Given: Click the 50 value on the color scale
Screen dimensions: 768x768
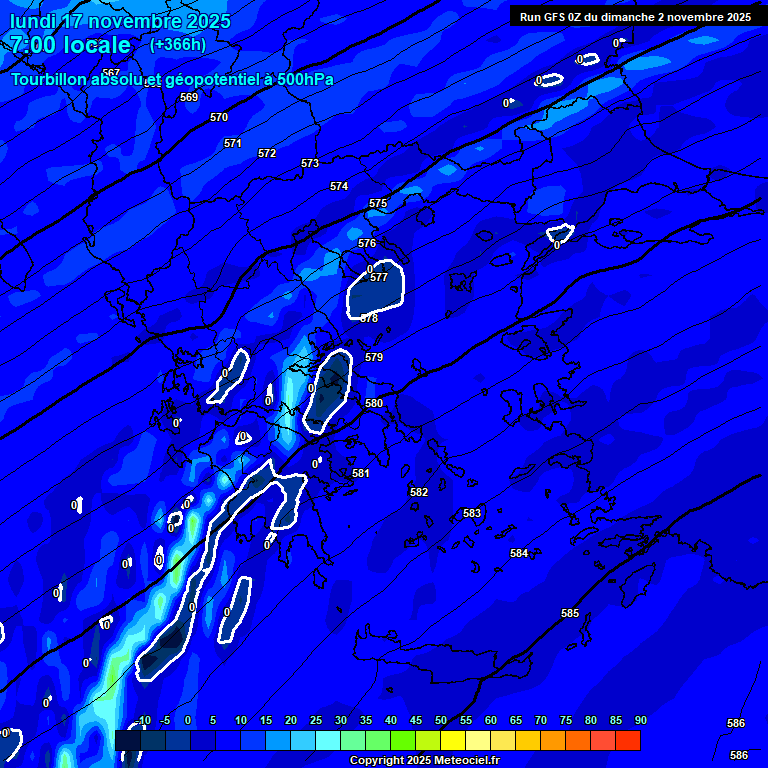Looking at the screenshot, I should pyautogui.click(x=441, y=721).
